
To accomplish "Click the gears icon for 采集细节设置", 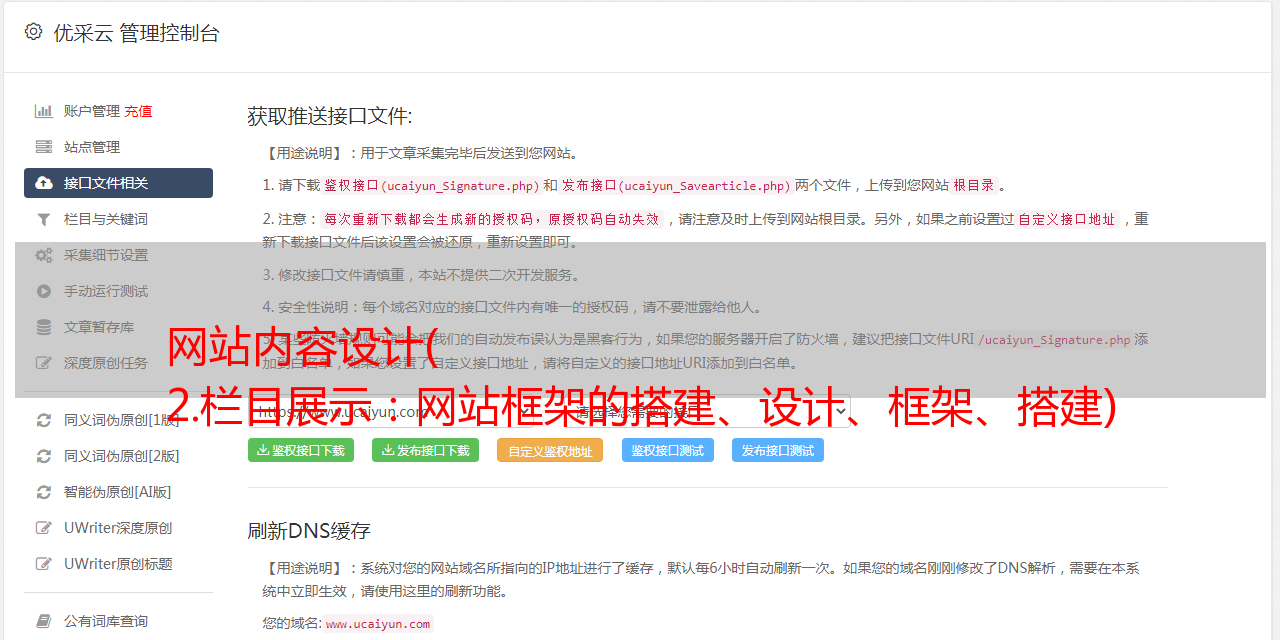I will (44, 255).
